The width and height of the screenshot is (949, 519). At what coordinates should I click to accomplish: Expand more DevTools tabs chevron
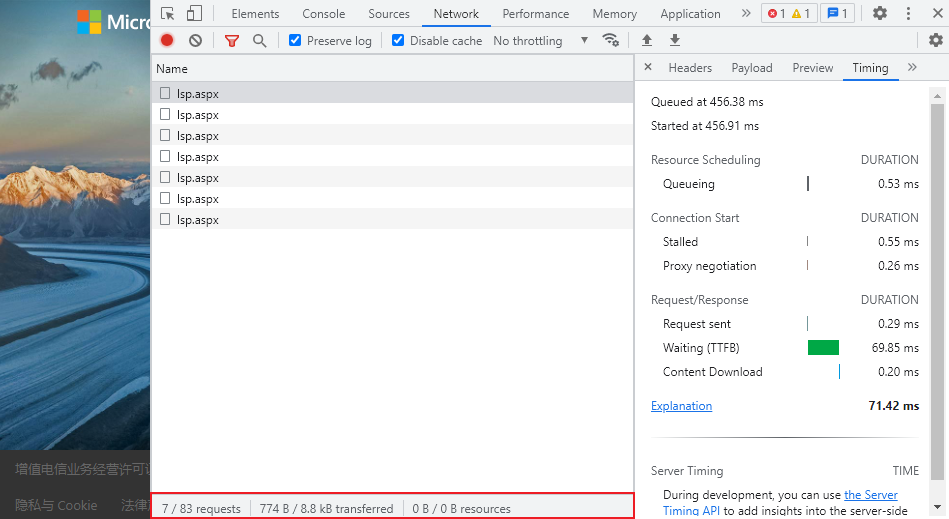click(x=746, y=14)
